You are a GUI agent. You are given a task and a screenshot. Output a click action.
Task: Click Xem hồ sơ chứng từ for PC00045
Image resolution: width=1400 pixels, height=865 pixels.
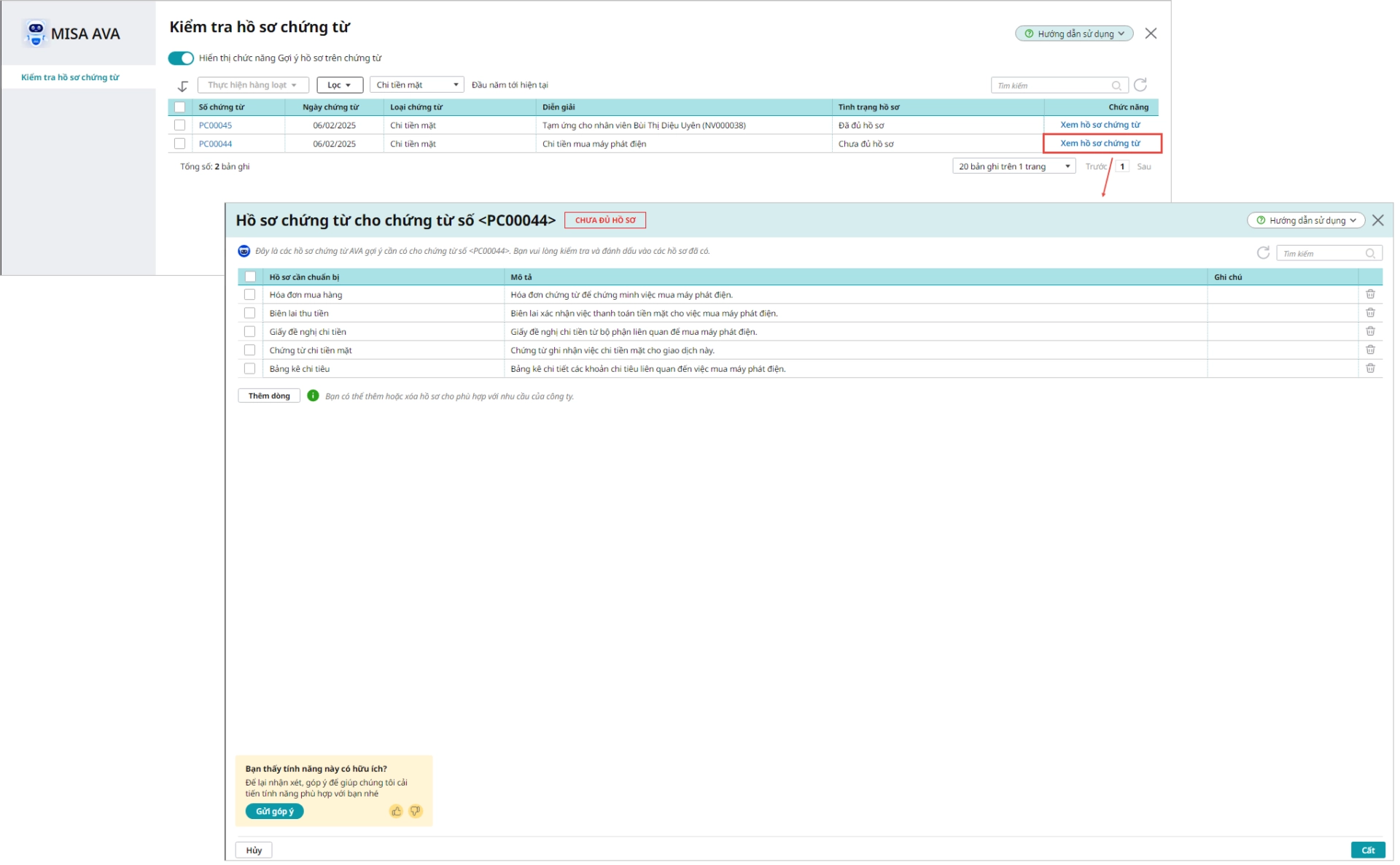[x=1100, y=125]
